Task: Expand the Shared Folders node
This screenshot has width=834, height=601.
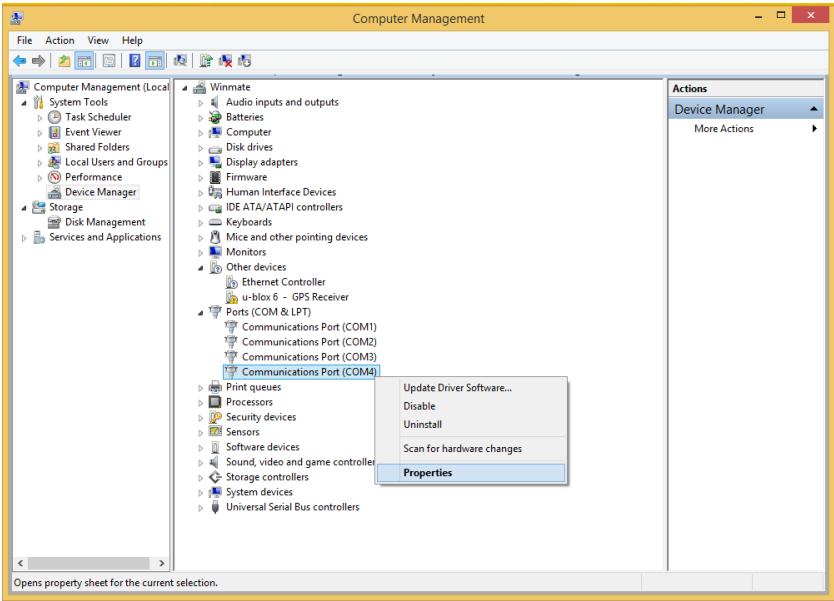Action: tap(40, 148)
